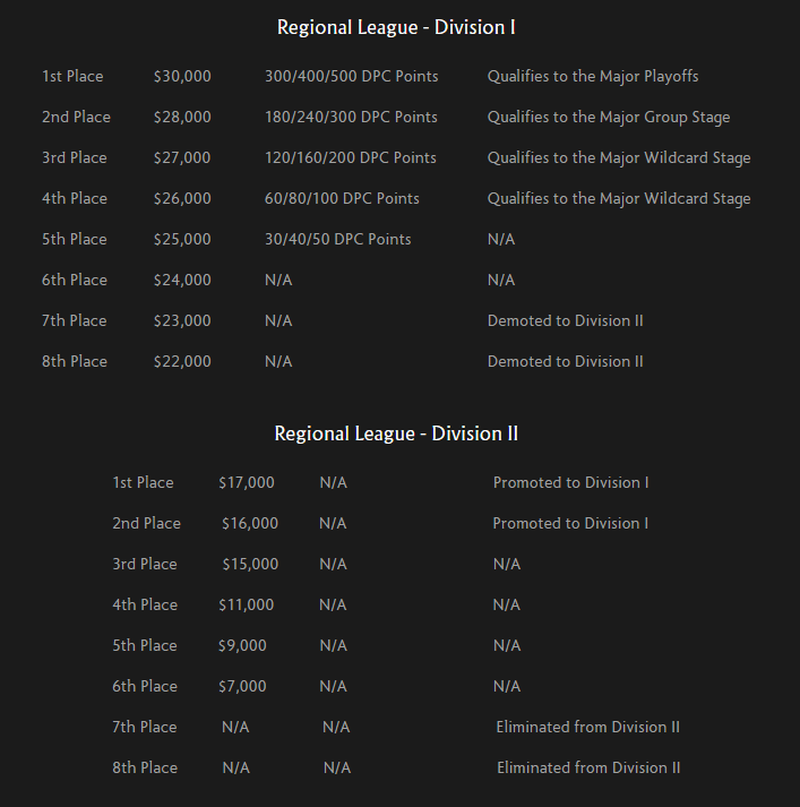Image resolution: width=800 pixels, height=807 pixels.
Task: Select the $30,000 prize for 1st Place
Action: pos(182,76)
